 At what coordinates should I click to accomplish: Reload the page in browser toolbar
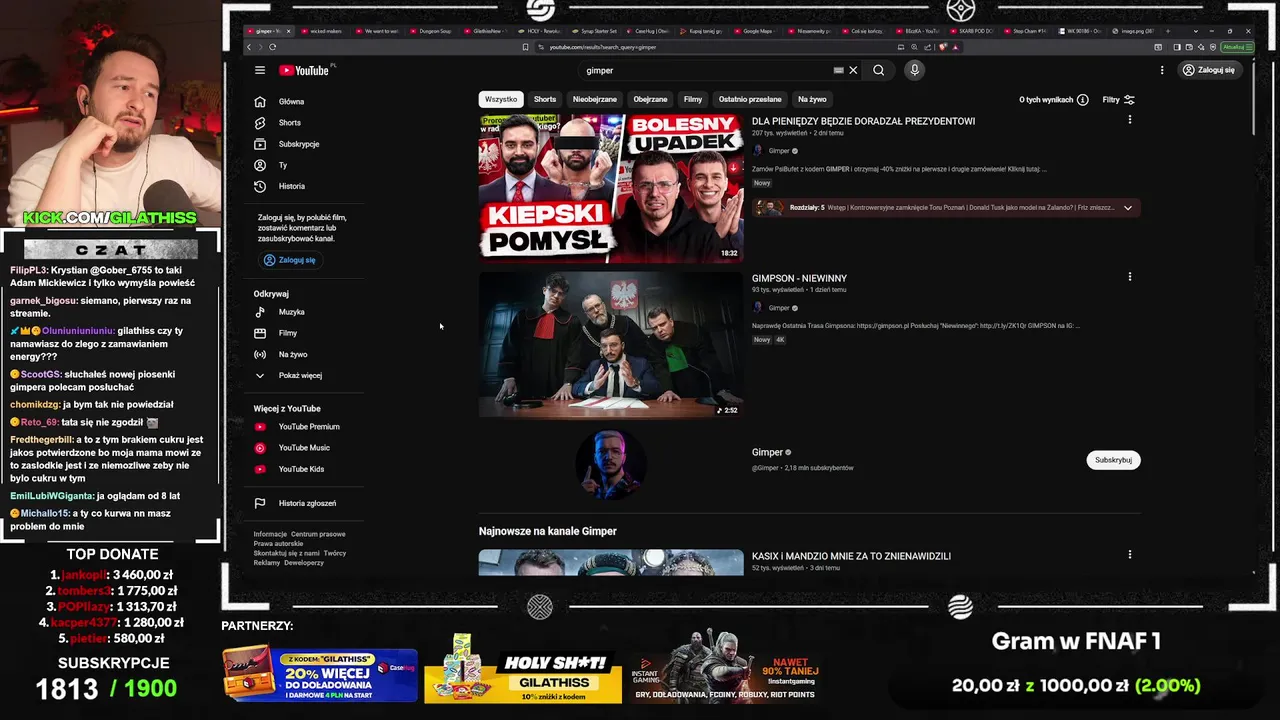(x=272, y=47)
